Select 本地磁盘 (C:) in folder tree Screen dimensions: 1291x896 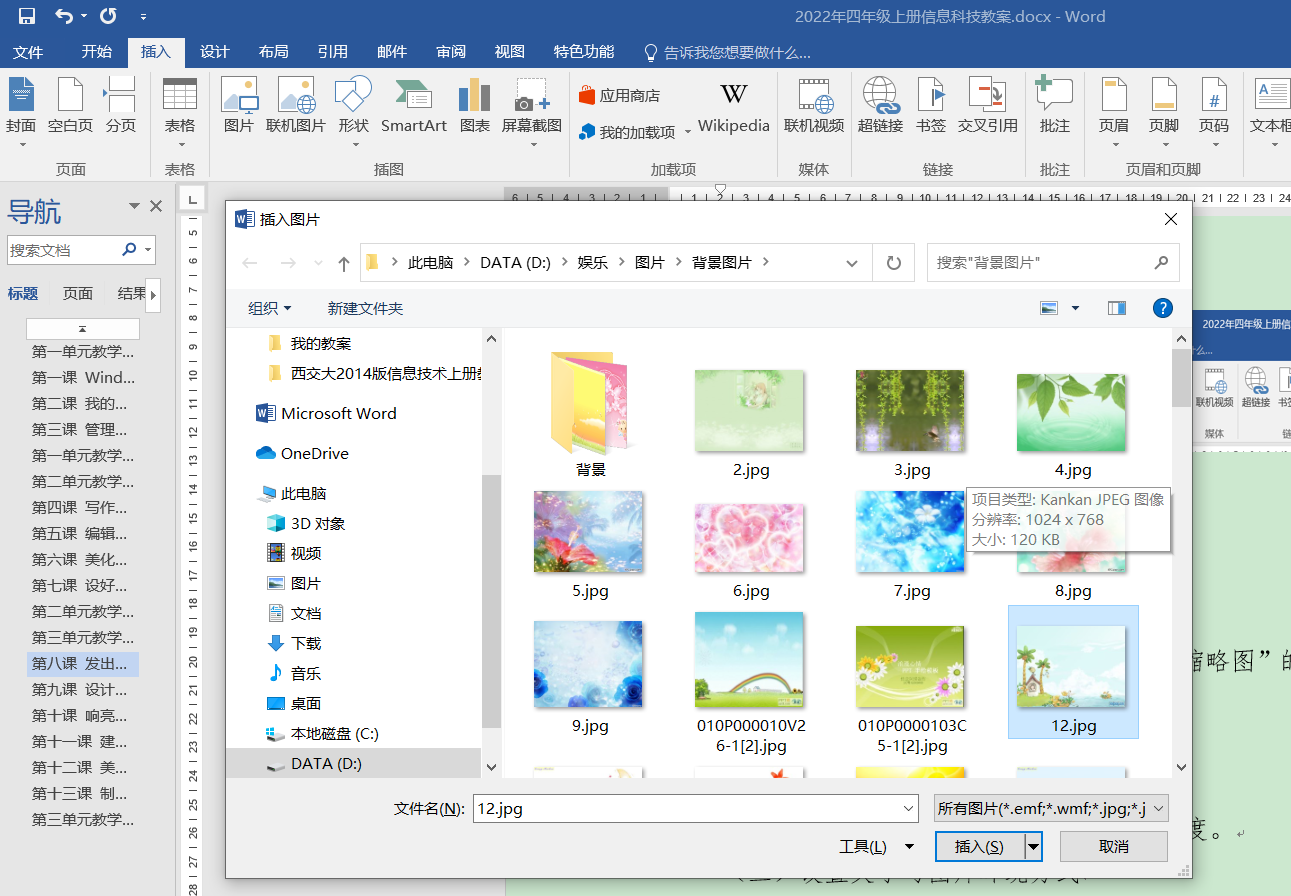click(334, 733)
